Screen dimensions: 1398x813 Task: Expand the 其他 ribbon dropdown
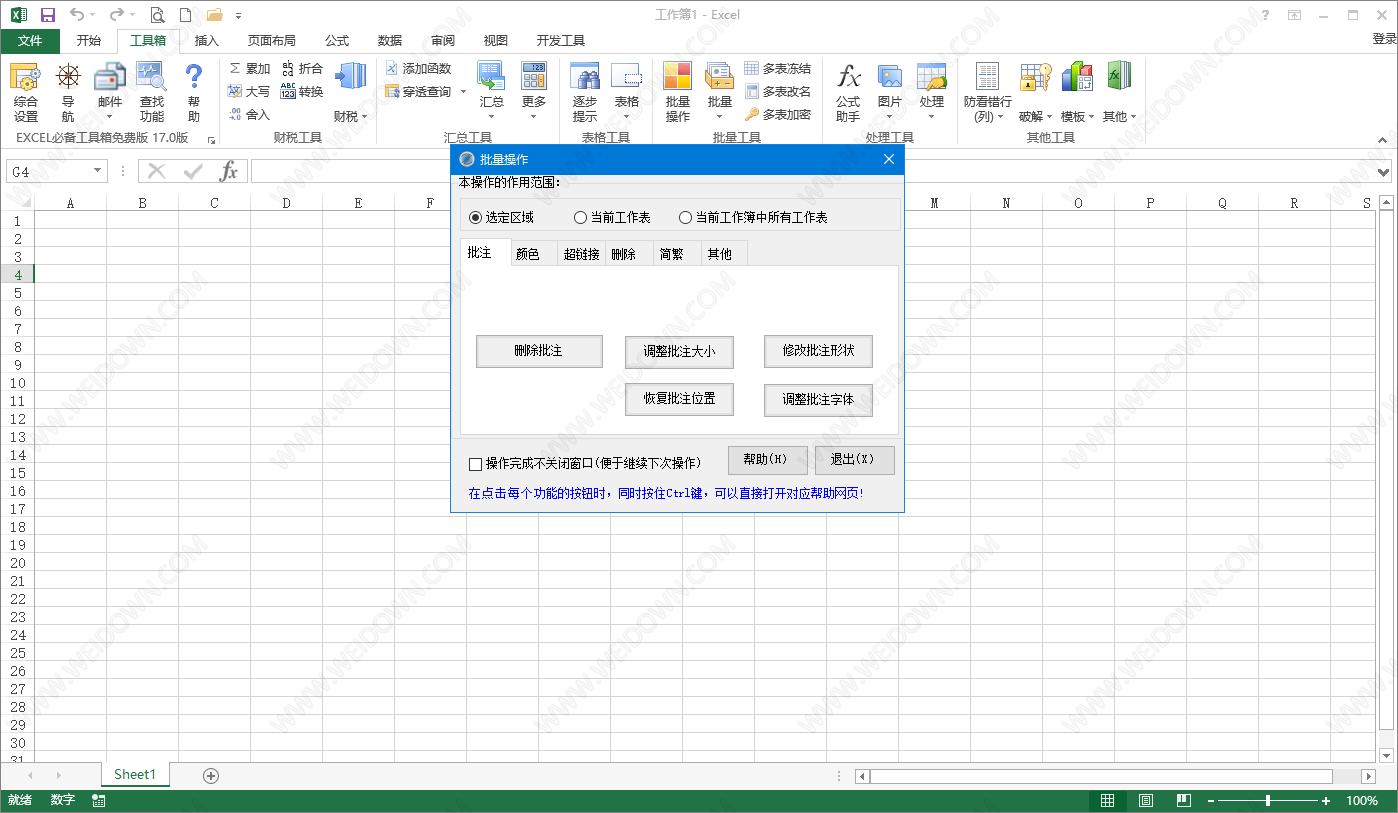[x=1119, y=91]
